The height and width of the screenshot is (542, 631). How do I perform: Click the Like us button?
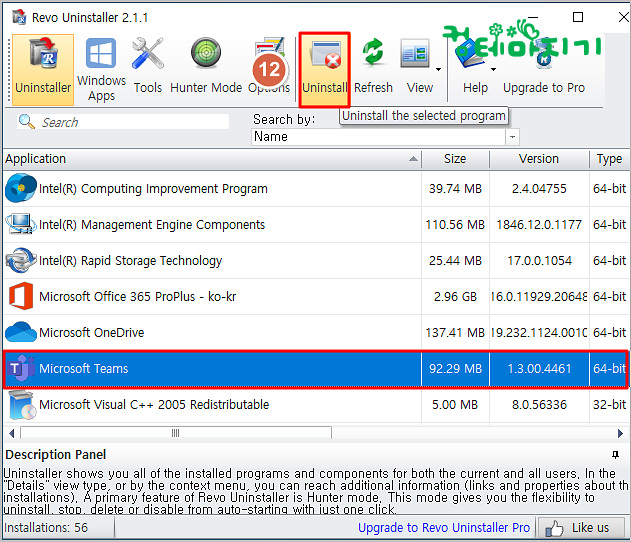[581, 528]
